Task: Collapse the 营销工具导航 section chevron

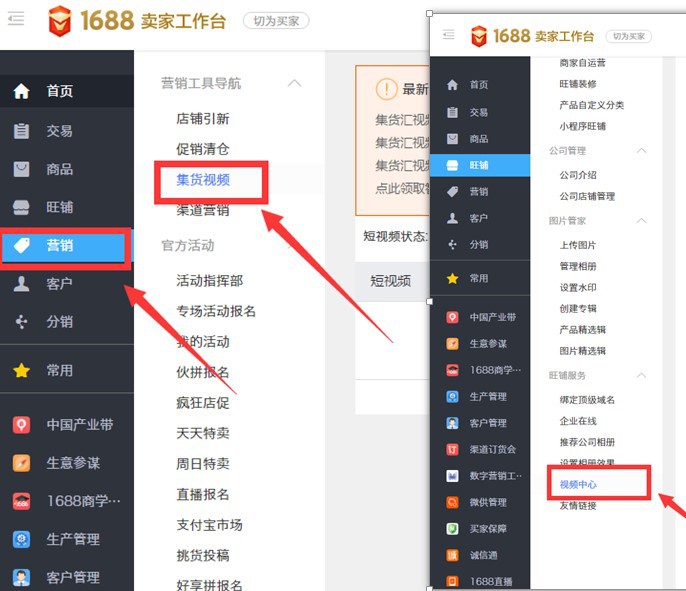Action: click(x=294, y=83)
